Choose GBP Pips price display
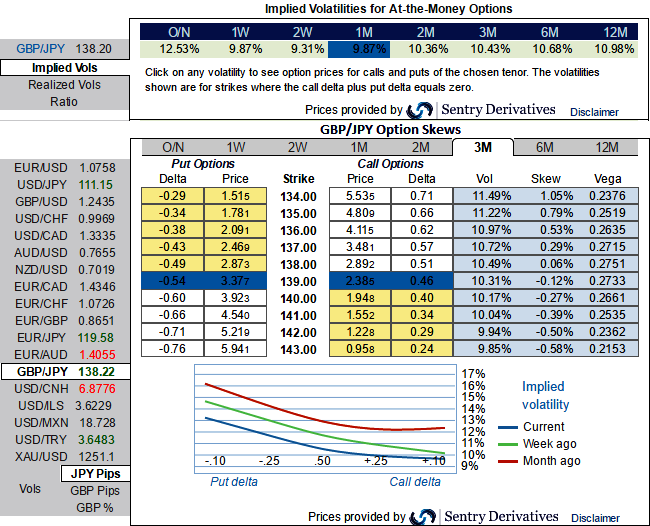This screenshot has height=526, width=650. click(x=95, y=491)
